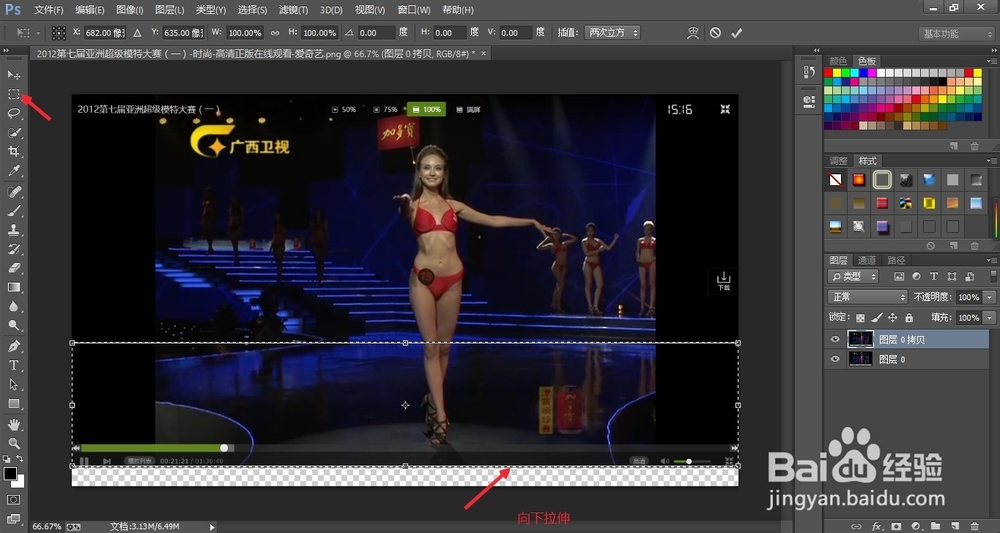Pick the first red swatch in 色板
This screenshot has width=1000, height=533.
click(x=828, y=73)
